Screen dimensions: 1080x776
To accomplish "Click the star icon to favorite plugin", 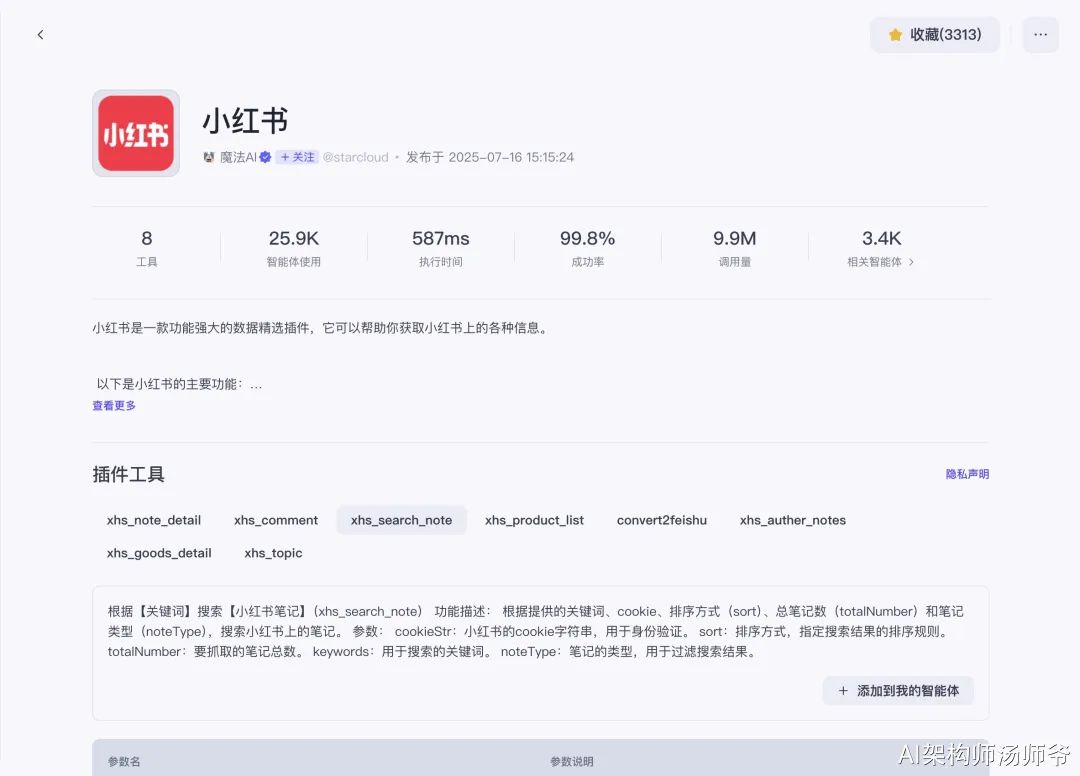I will click(895, 35).
